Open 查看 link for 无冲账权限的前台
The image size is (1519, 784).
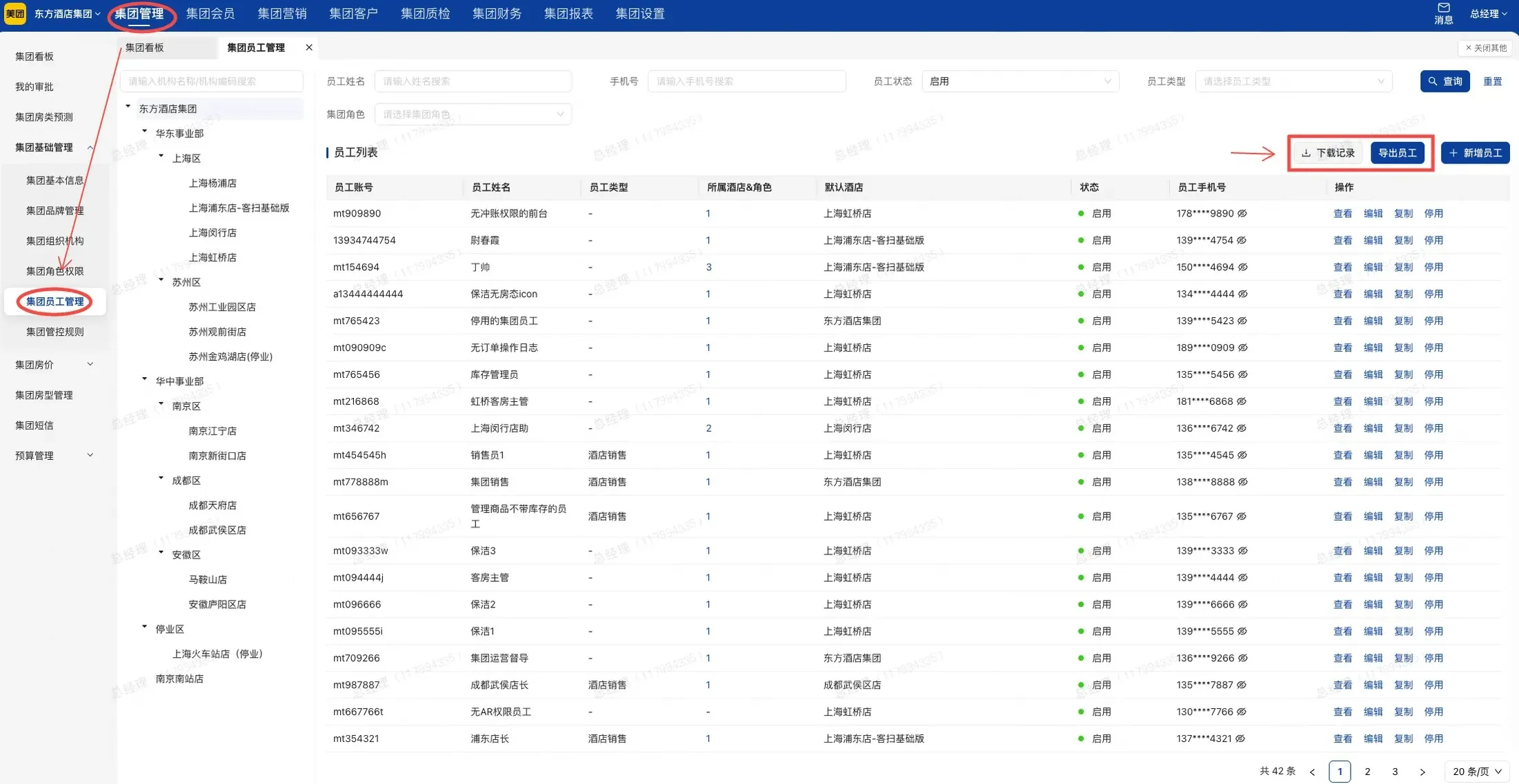point(1342,213)
